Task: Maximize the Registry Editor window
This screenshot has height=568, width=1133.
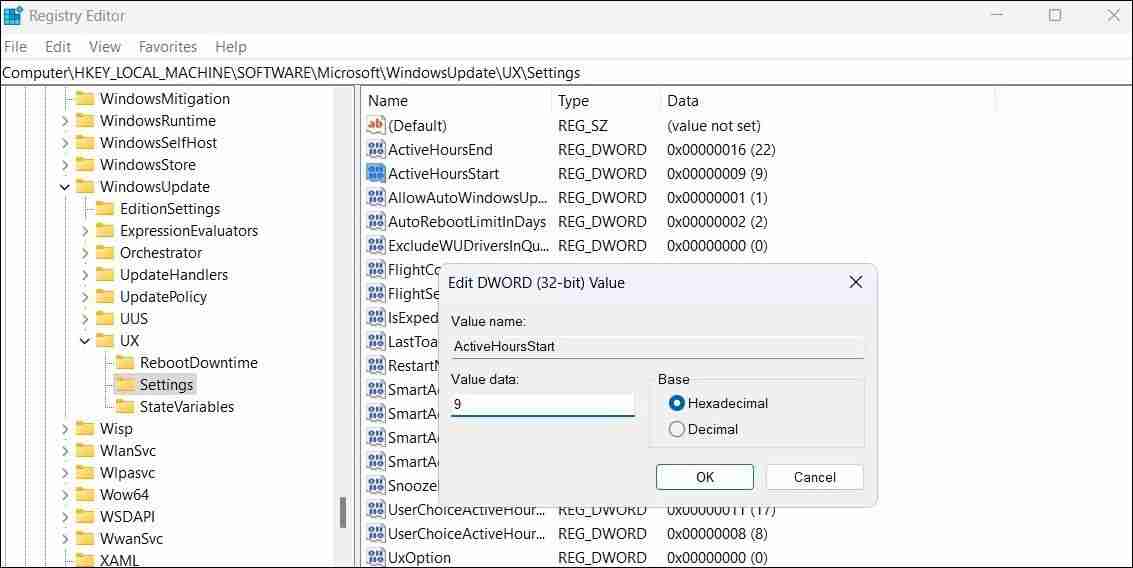Action: 1055,15
